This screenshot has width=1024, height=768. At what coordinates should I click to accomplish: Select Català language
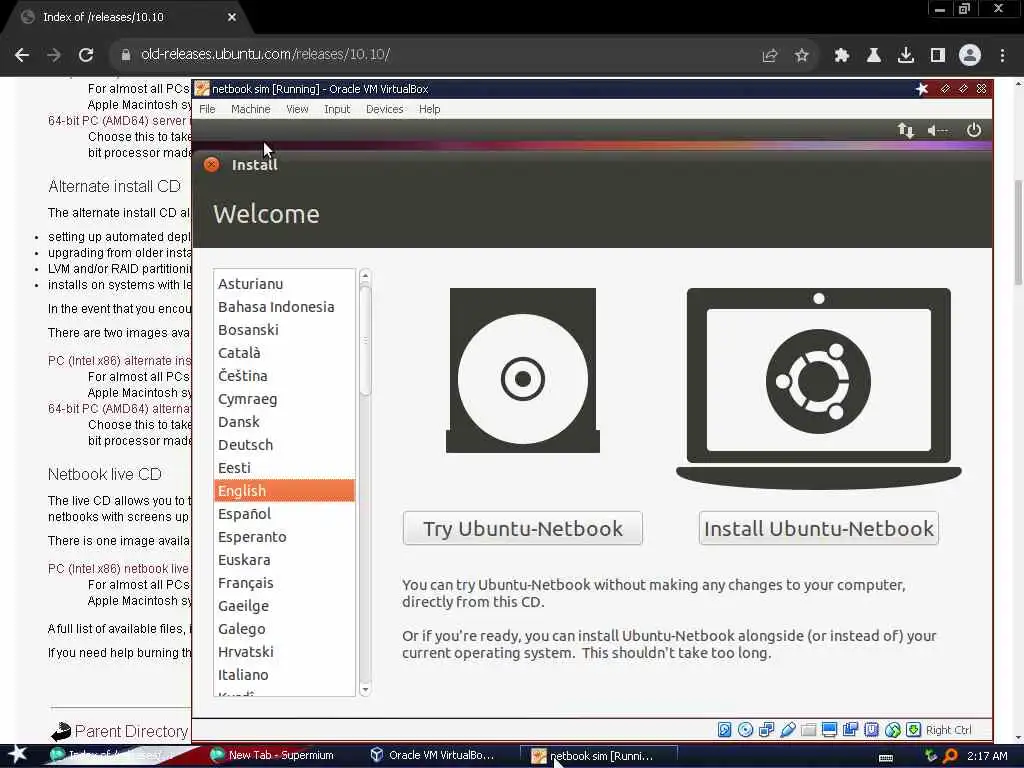[x=284, y=353]
